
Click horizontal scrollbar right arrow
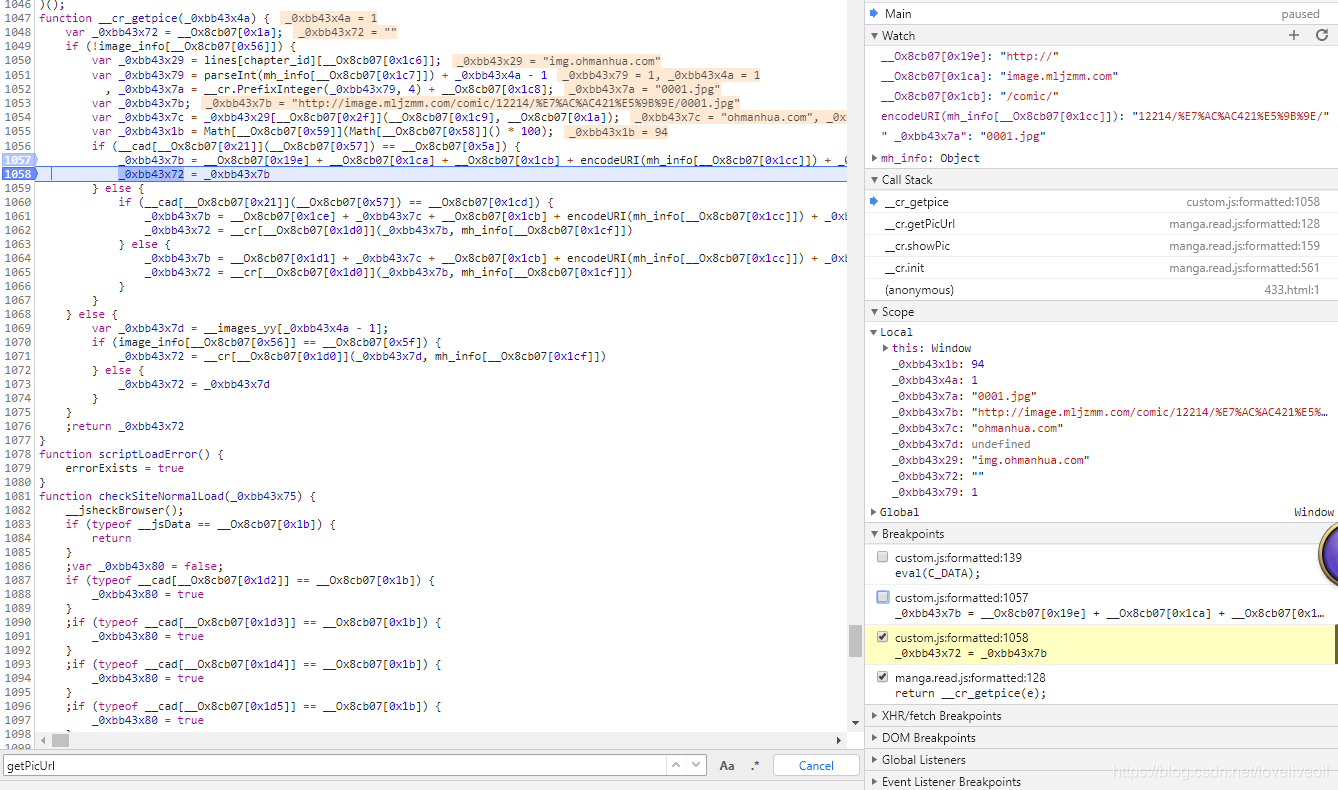point(840,740)
